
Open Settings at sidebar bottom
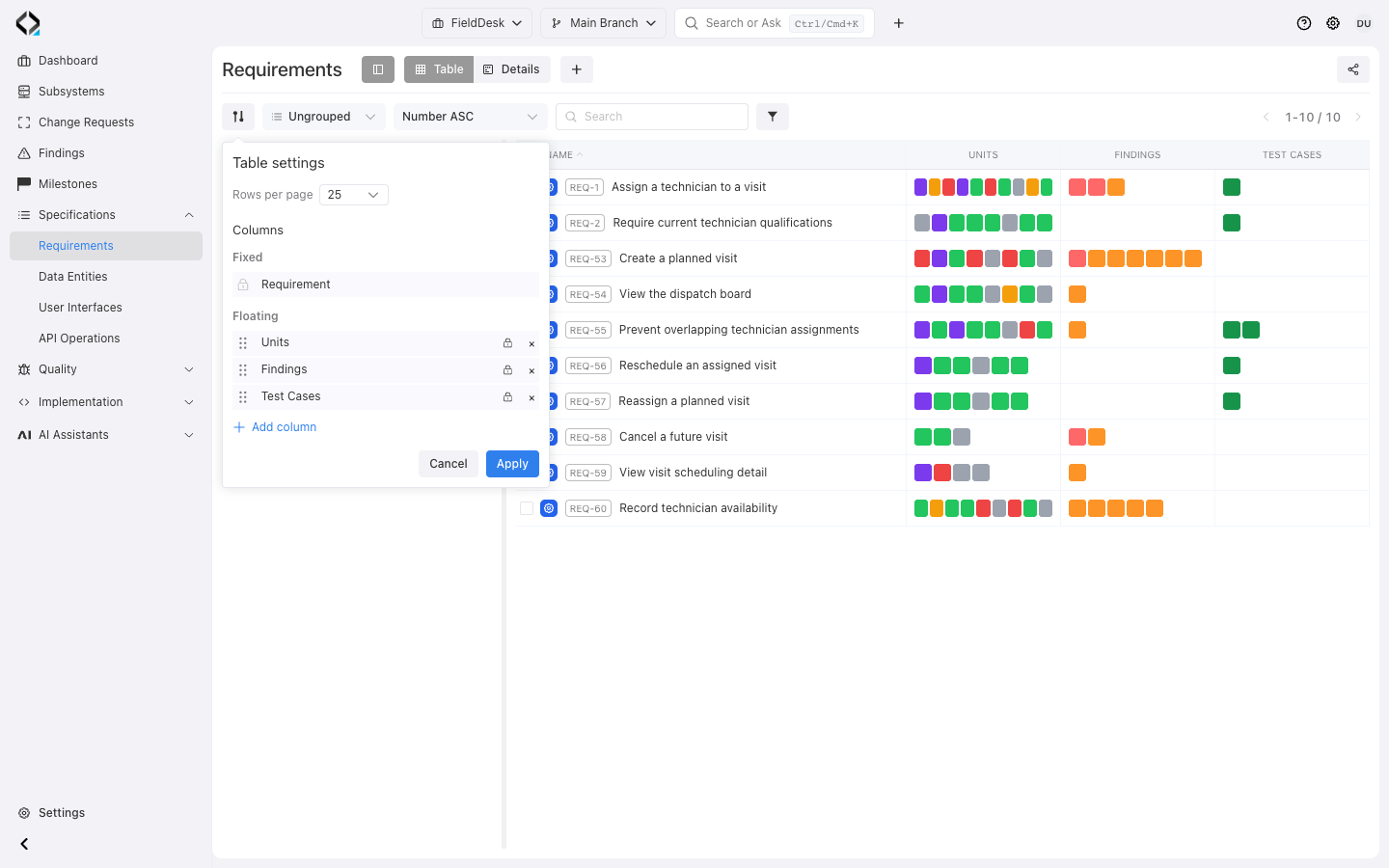106,813
